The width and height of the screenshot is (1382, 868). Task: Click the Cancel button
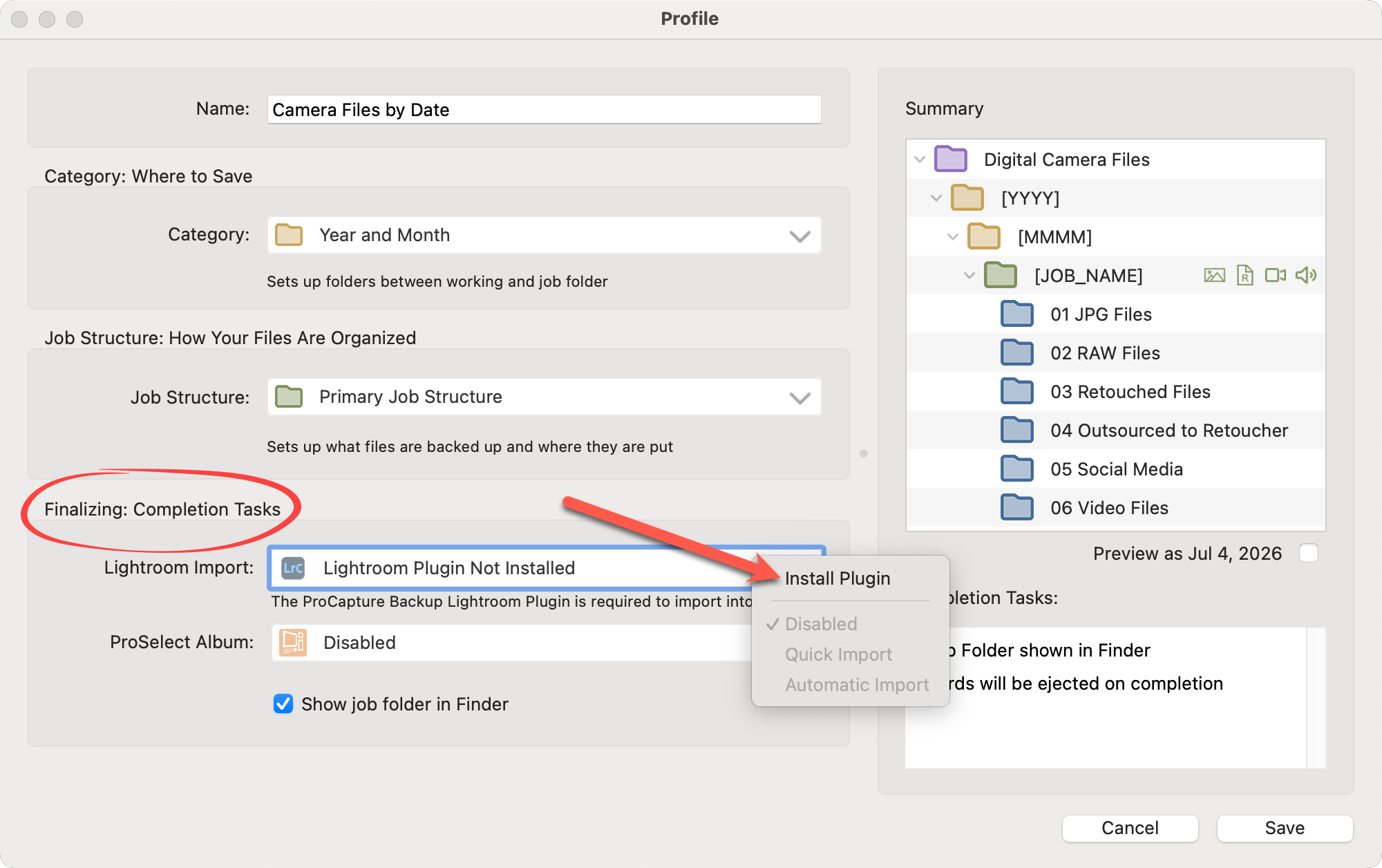click(x=1130, y=828)
